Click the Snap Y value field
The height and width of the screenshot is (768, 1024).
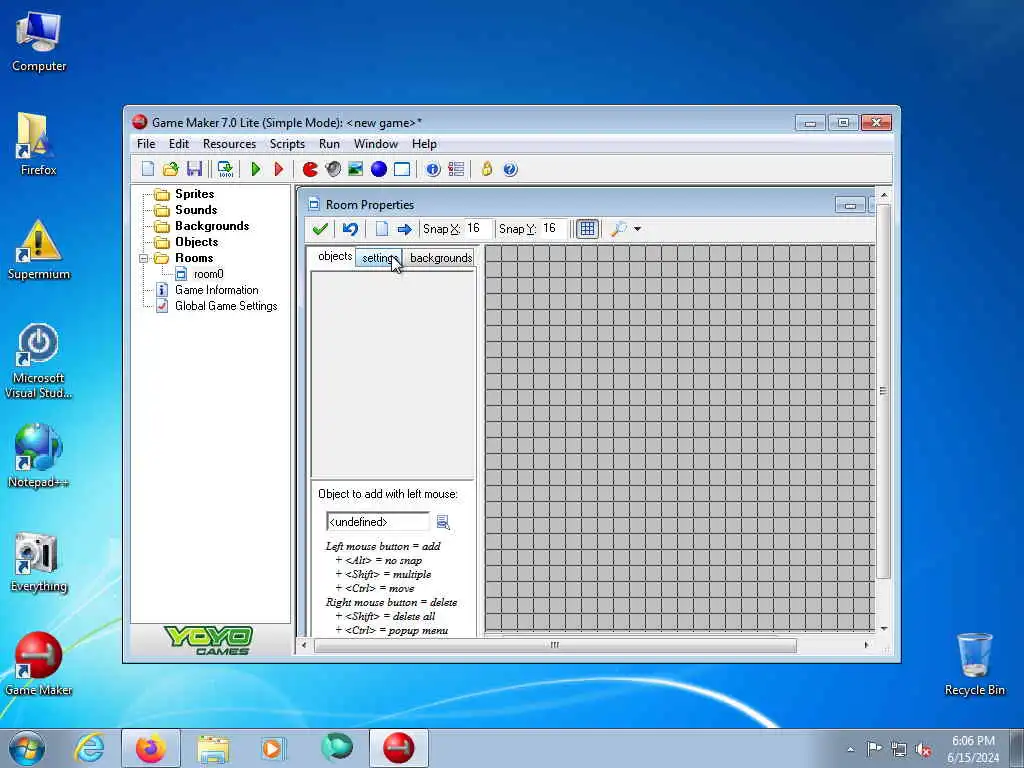pos(553,229)
